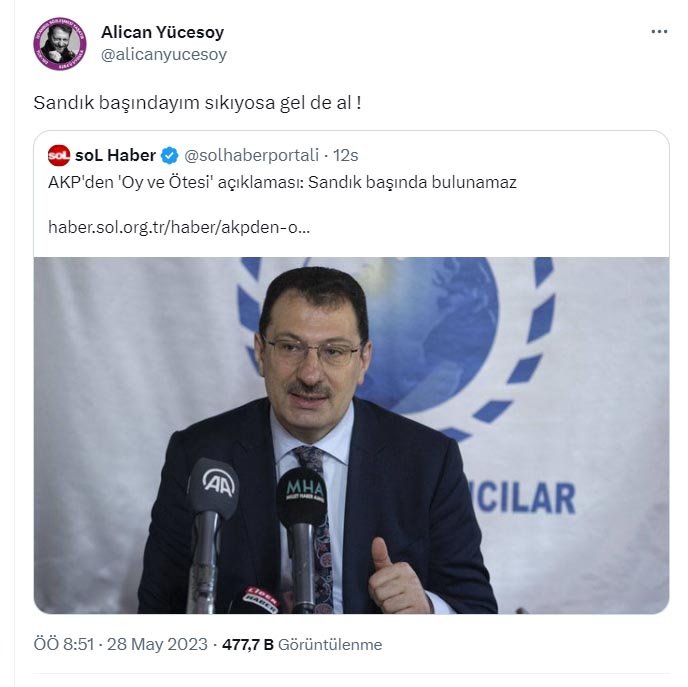Open the haber.sol.org.tr article link
Image resolution: width=688 pixels, height=687 pixels.
[179, 227]
